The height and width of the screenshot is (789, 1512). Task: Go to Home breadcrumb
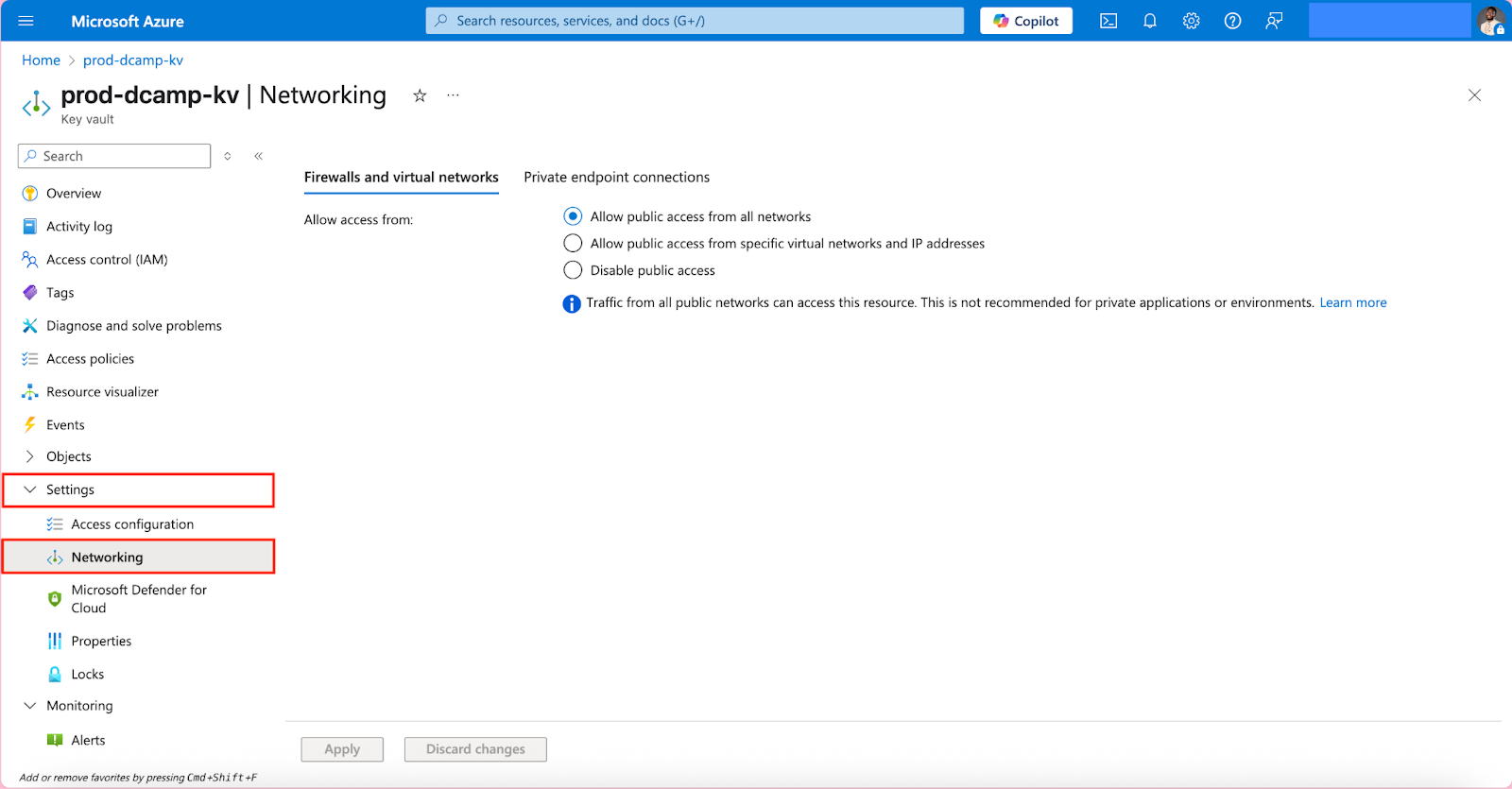[41, 60]
